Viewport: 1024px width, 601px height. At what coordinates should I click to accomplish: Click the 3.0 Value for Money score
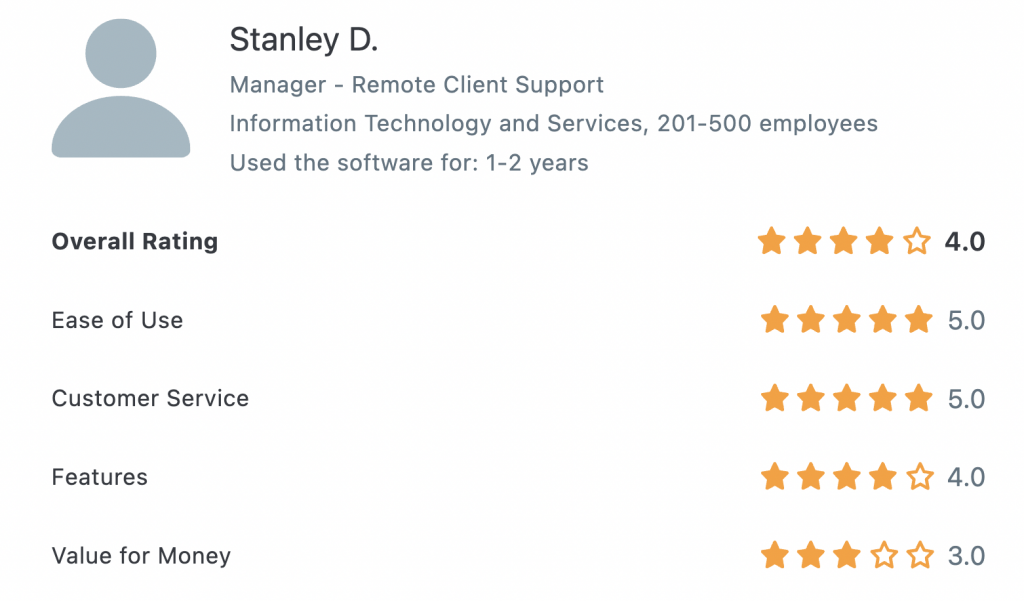click(x=967, y=556)
